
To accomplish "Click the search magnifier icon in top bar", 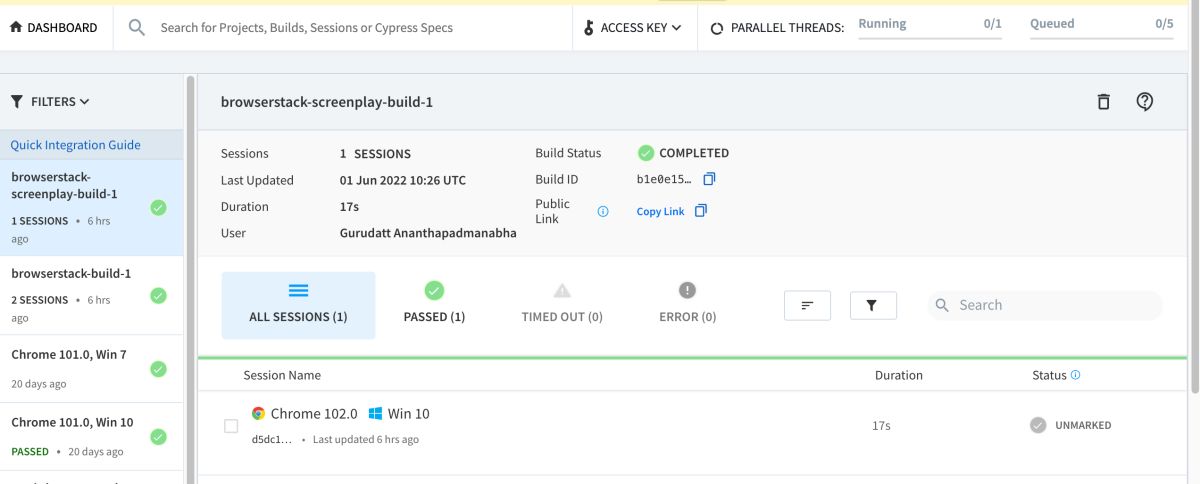I will click(137, 28).
